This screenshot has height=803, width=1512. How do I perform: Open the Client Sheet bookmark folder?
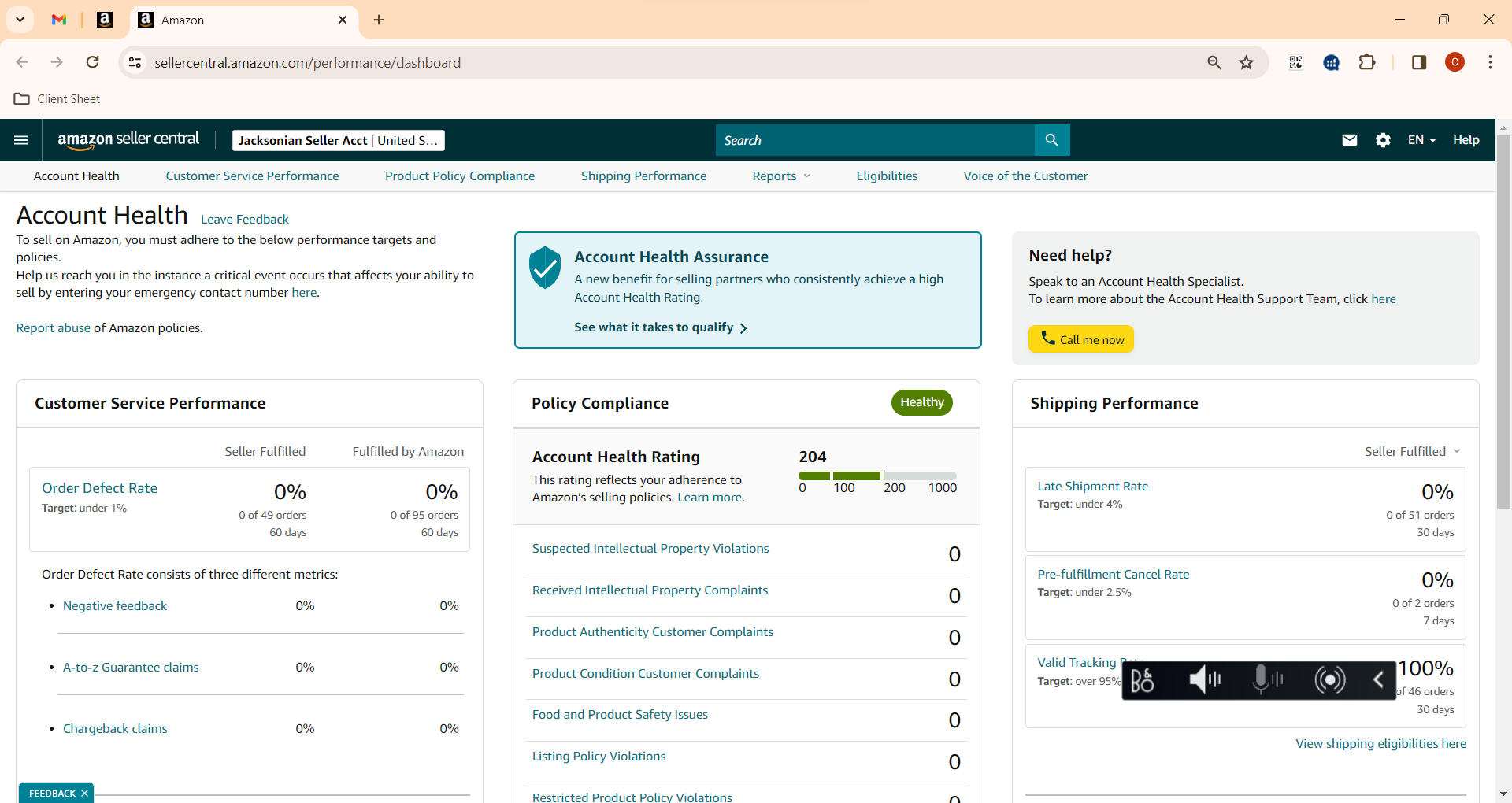(57, 99)
